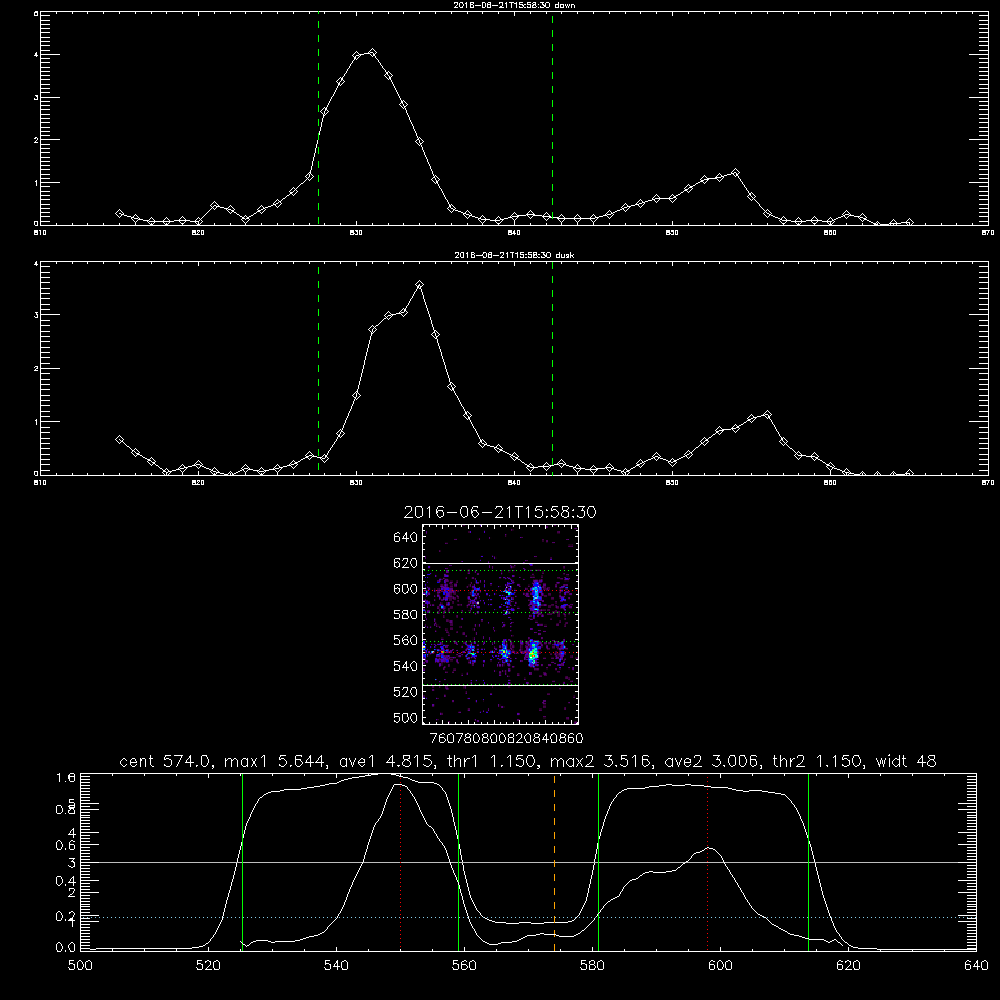Click the right green dashed line in dawn plot
This screenshot has height=1000, width=1000.
click(x=552, y=118)
